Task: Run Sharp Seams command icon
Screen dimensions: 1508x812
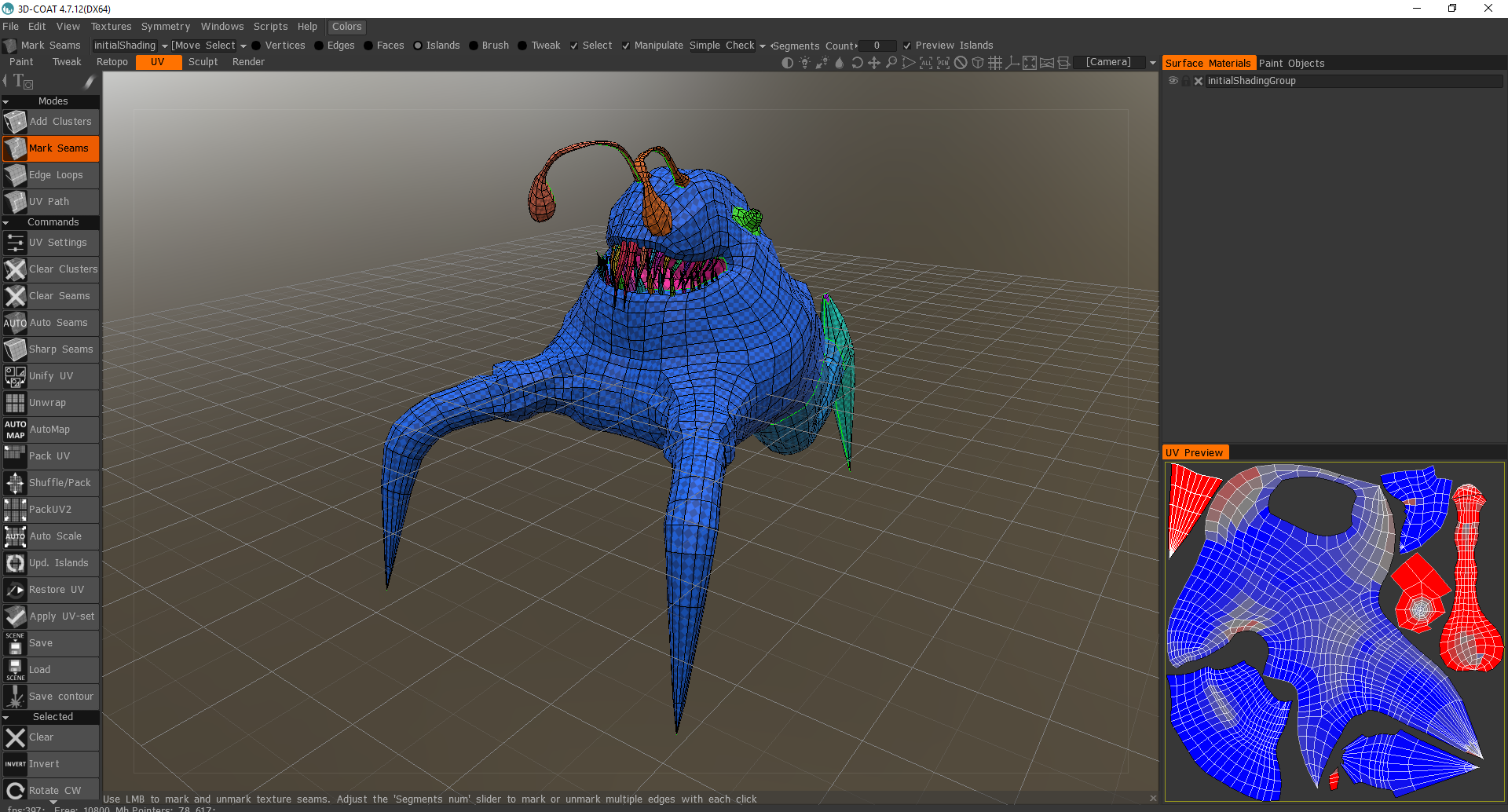Action: (x=15, y=349)
